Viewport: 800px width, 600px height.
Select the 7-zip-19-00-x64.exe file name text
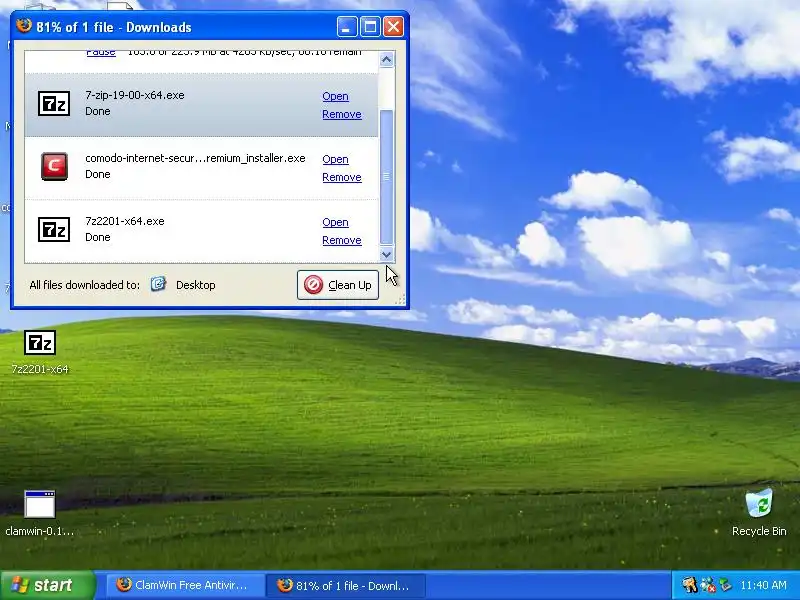135,95
